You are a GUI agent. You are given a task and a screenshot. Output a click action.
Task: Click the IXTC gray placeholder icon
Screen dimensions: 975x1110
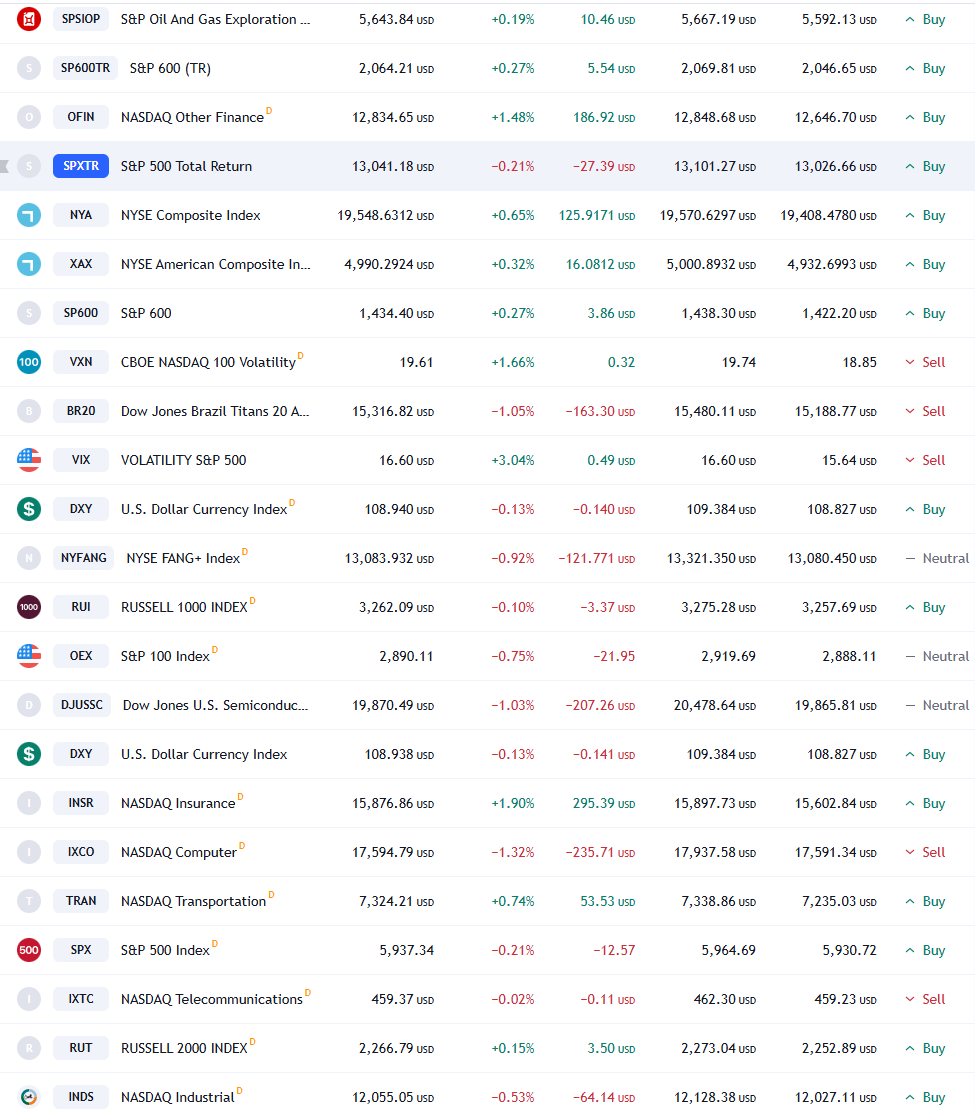pyautogui.click(x=29, y=999)
